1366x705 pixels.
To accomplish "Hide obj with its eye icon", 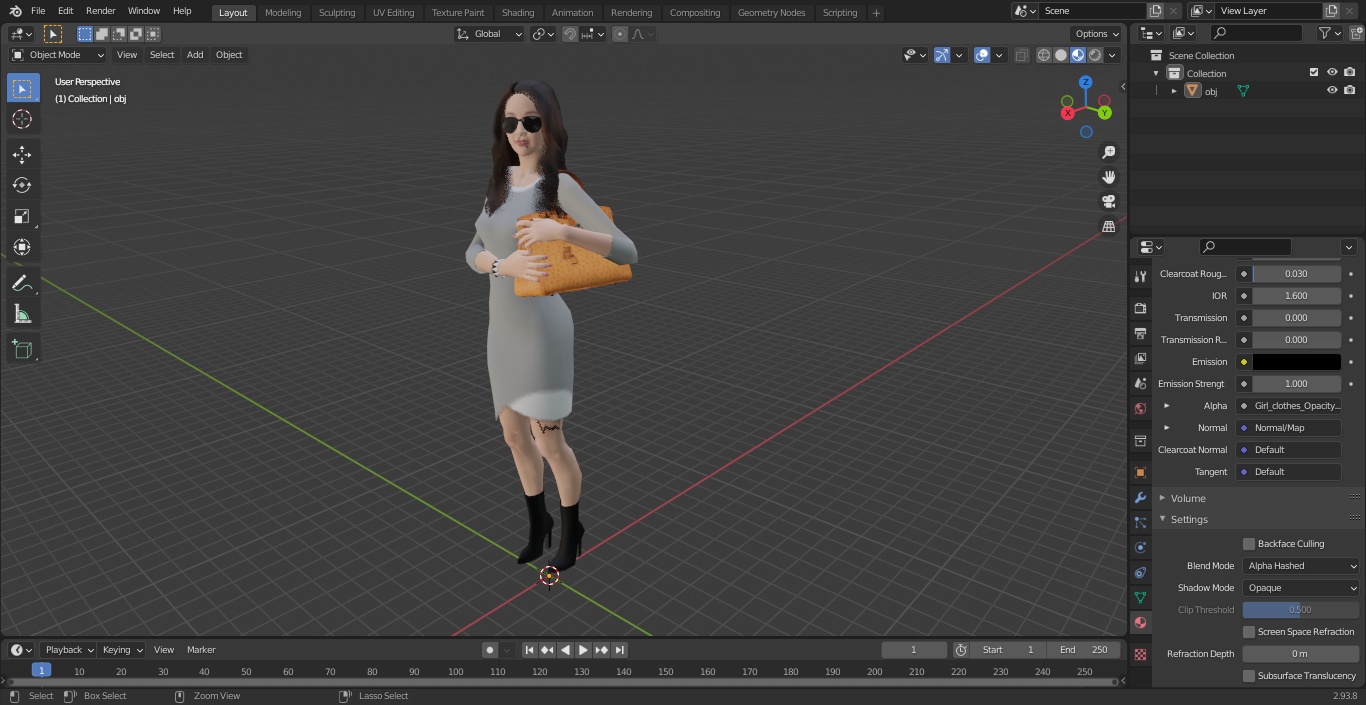I will 1332,90.
